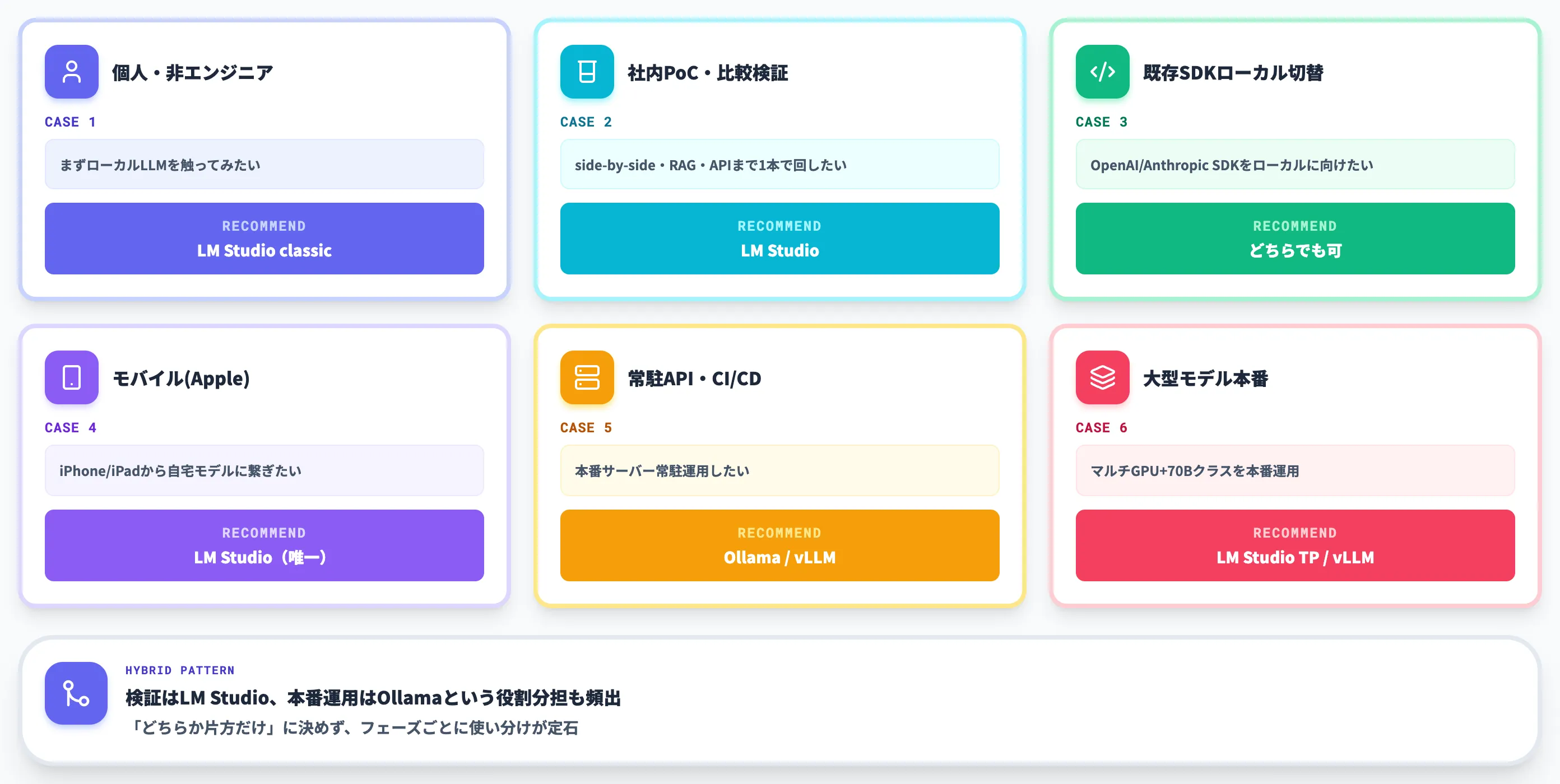Click the layers icon for 大型モデル本番
The width and height of the screenshot is (1560, 784).
click(1102, 377)
